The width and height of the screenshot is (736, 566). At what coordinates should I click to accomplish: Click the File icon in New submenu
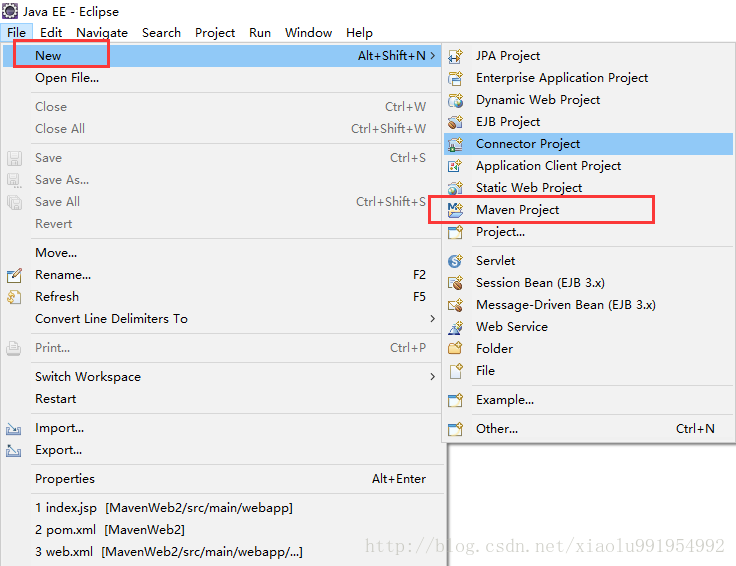click(455, 371)
